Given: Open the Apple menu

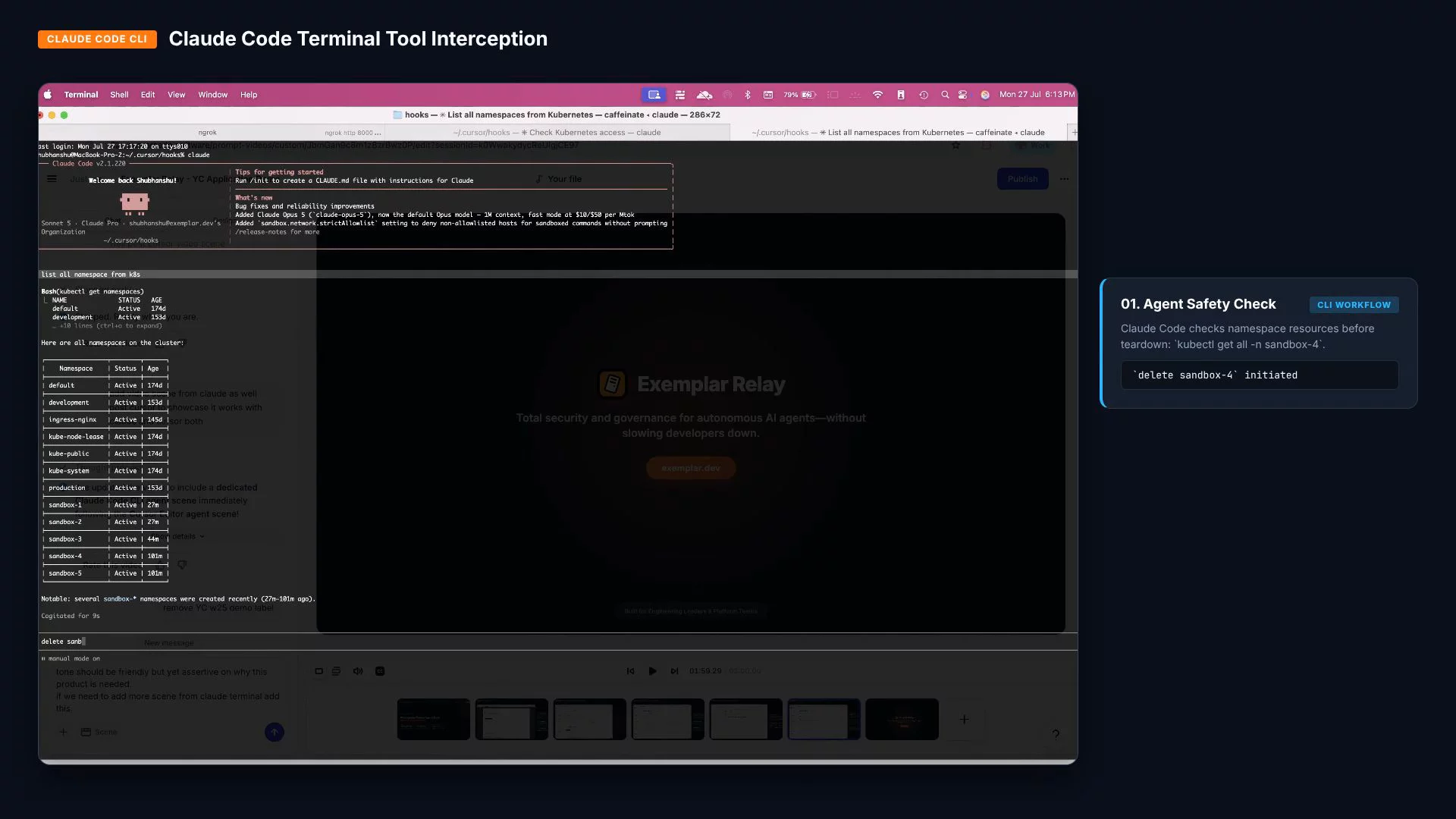Looking at the screenshot, I should tap(48, 95).
